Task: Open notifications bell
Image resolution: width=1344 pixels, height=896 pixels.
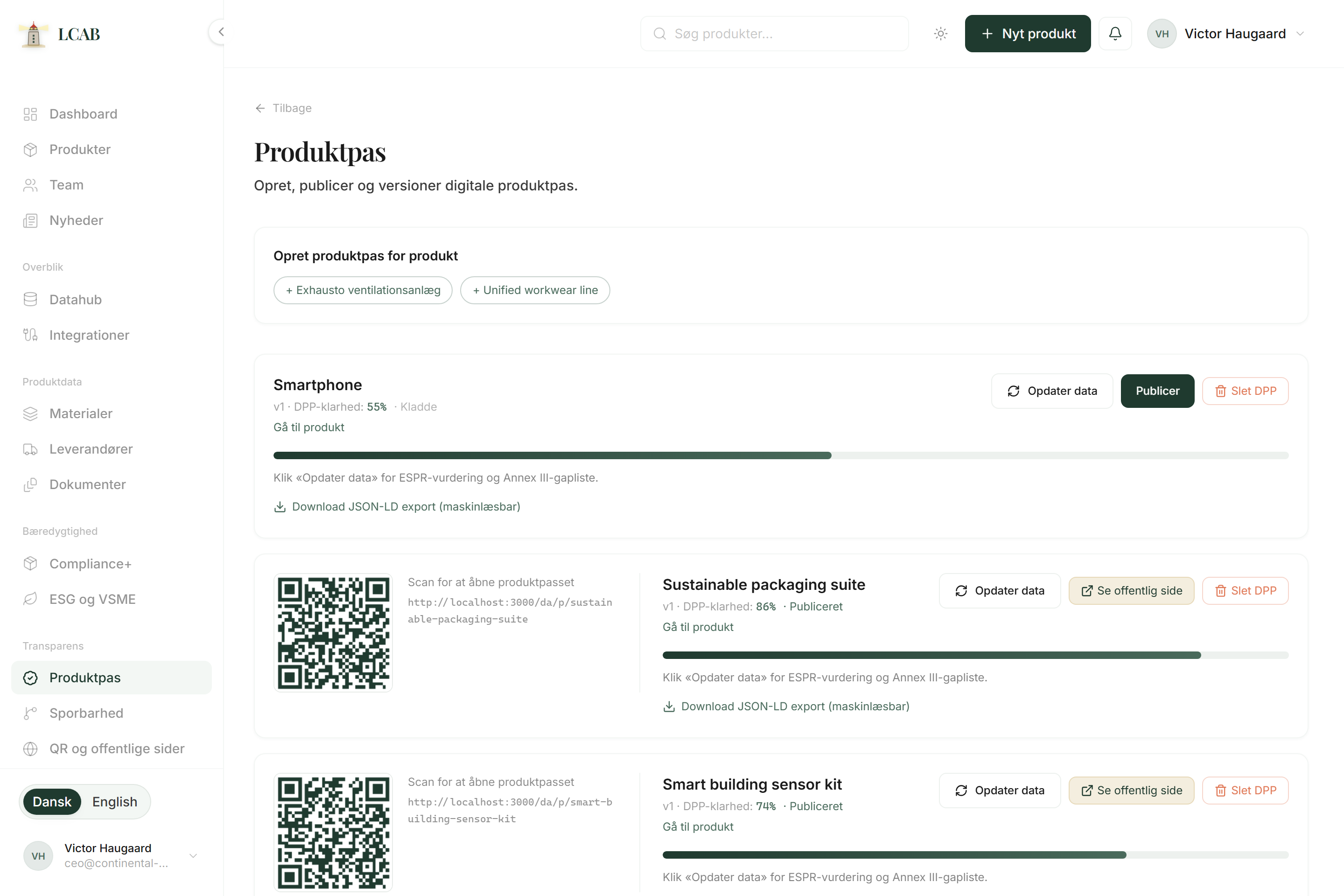Action: (1115, 34)
